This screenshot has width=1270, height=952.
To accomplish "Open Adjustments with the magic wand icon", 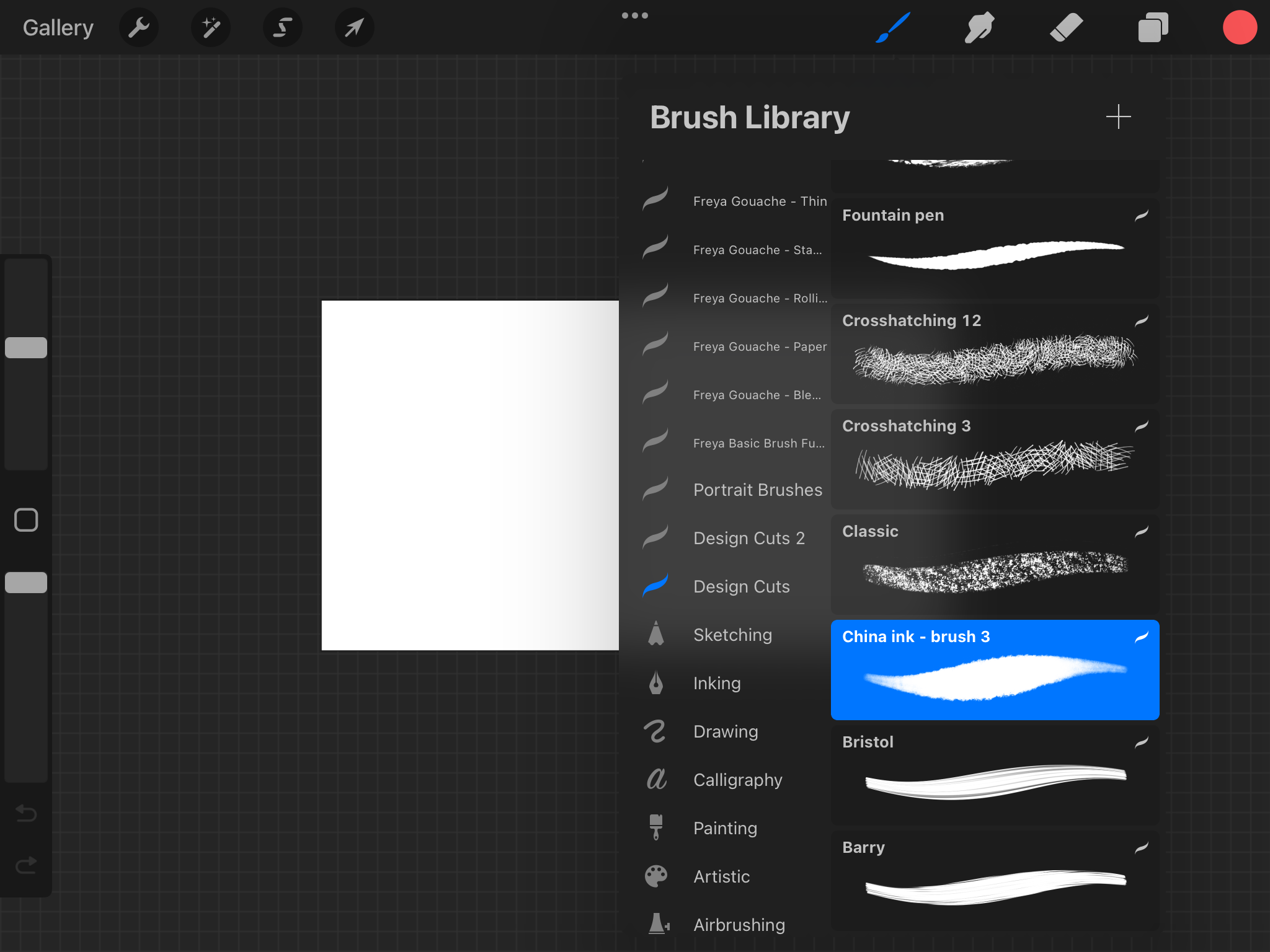I will [211, 27].
